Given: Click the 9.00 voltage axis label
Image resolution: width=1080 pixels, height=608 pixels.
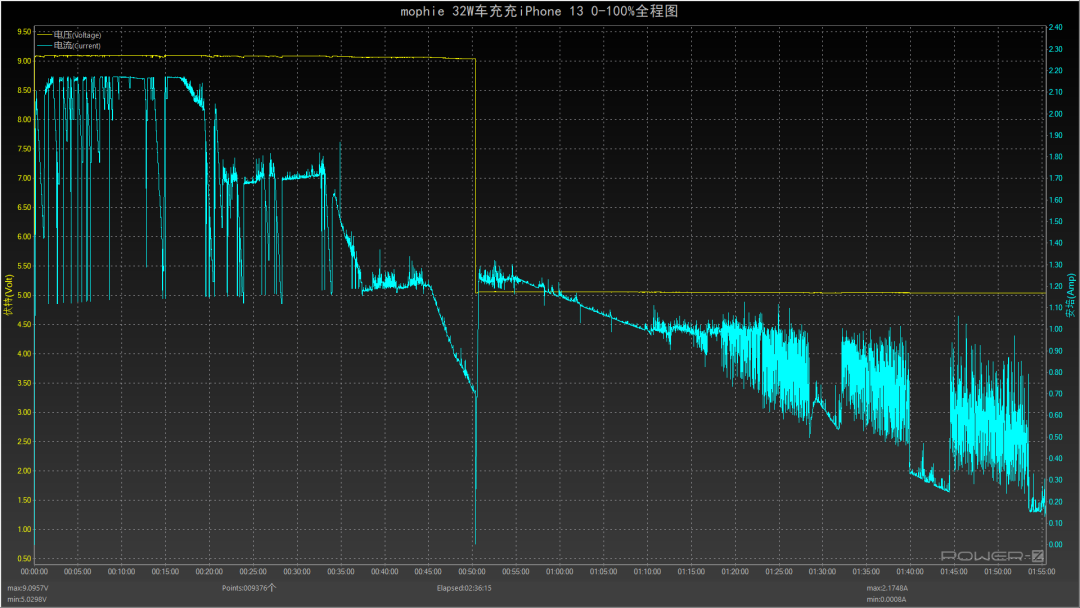Looking at the screenshot, I should (23, 61).
